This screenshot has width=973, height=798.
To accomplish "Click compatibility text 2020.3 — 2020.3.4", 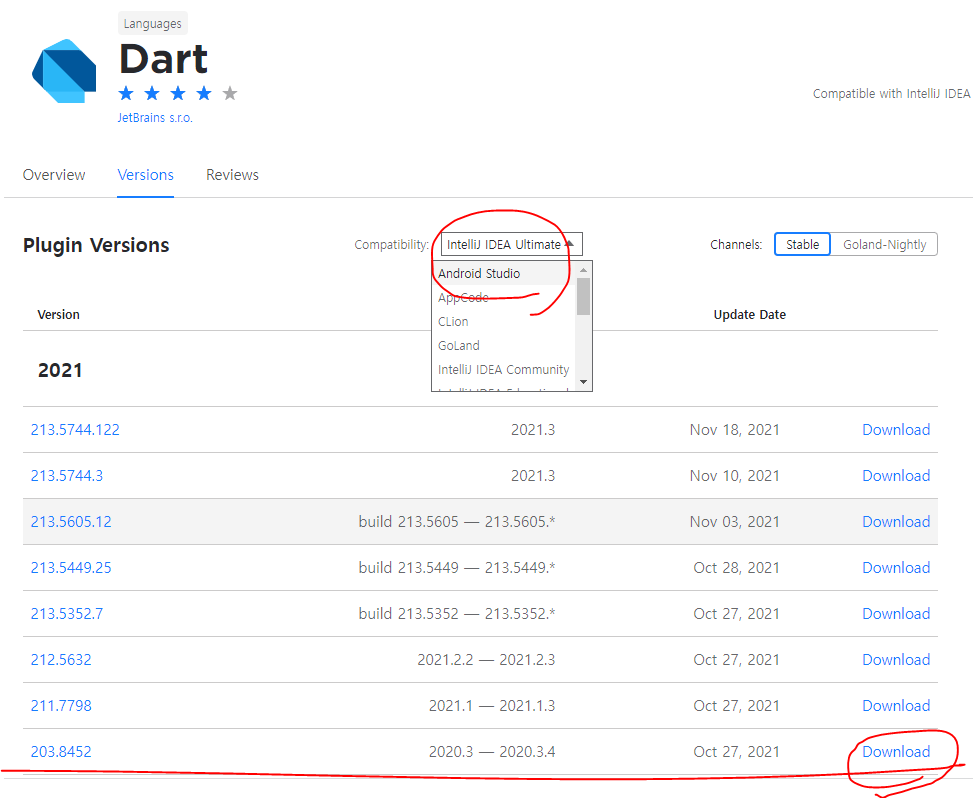I will (x=492, y=751).
